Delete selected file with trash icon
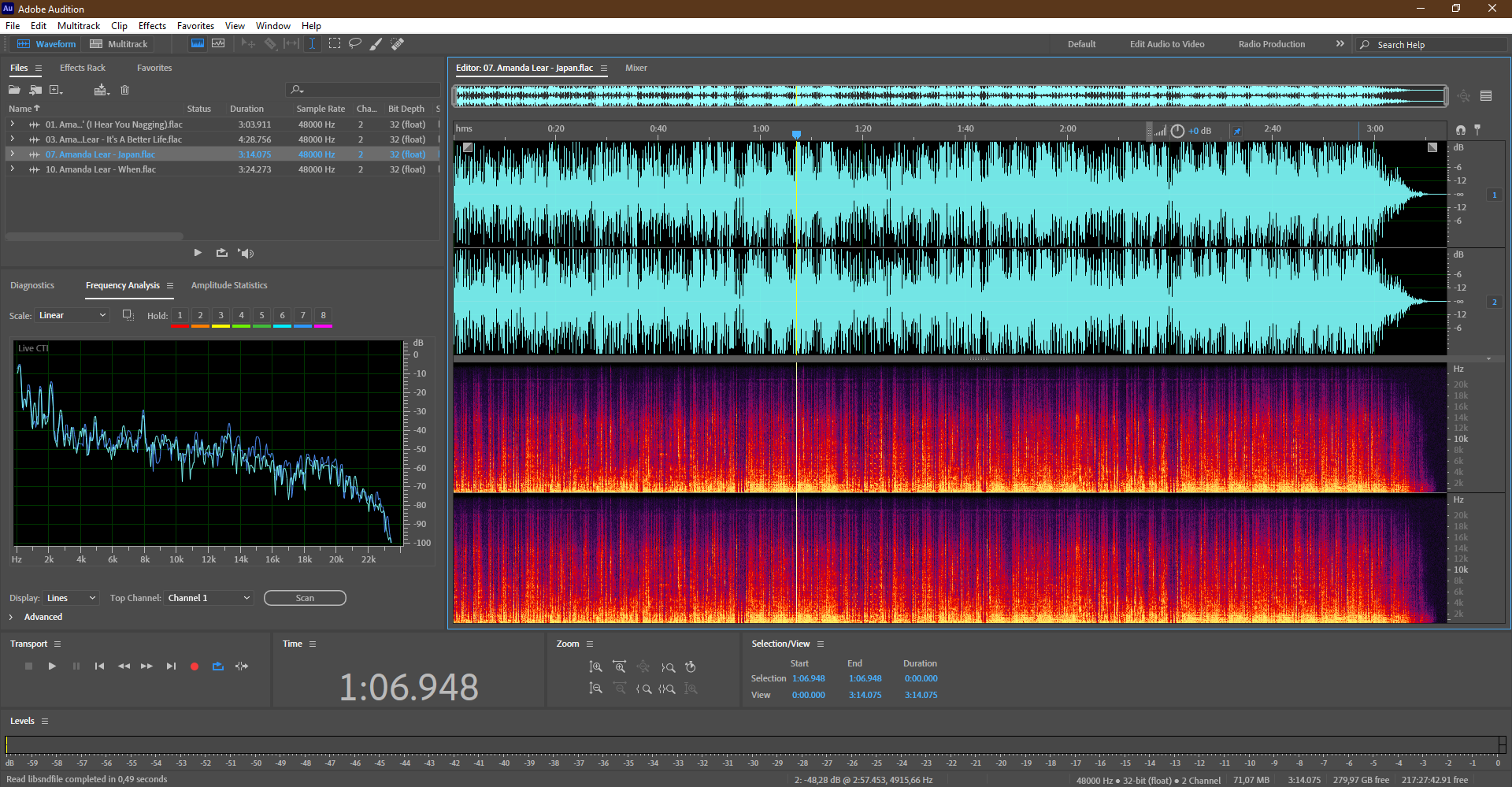 point(124,90)
